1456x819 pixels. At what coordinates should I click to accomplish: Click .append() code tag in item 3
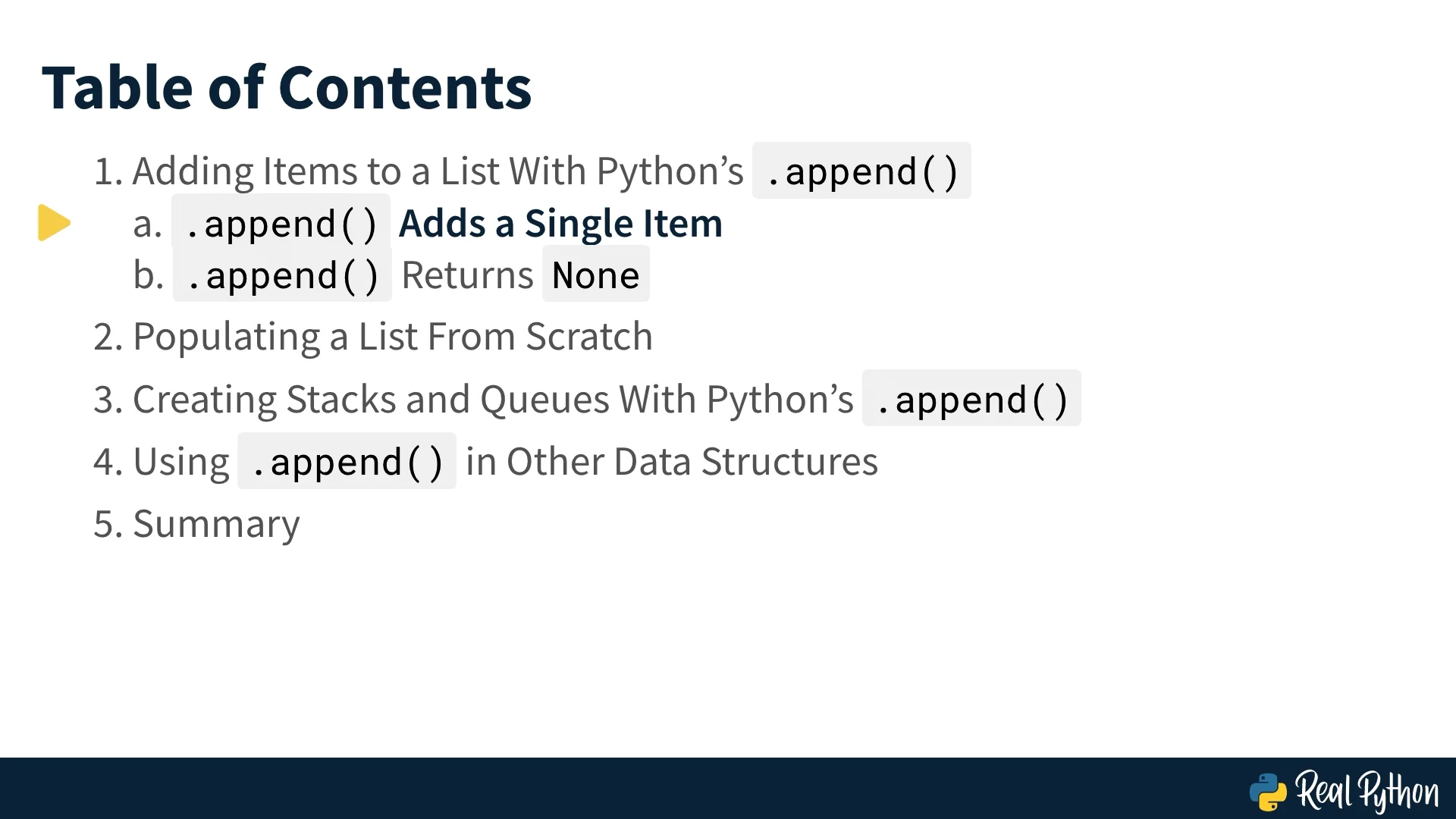(971, 399)
